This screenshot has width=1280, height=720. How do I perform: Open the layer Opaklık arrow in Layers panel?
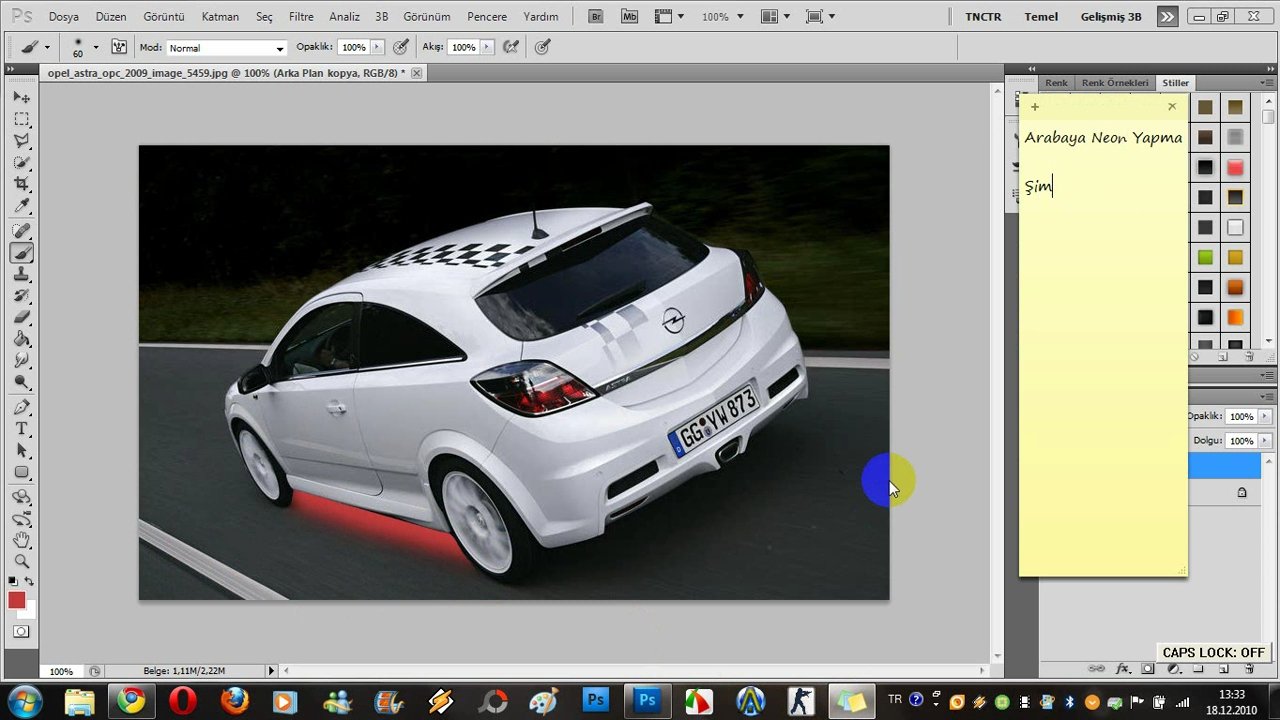tap(1265, 416)
